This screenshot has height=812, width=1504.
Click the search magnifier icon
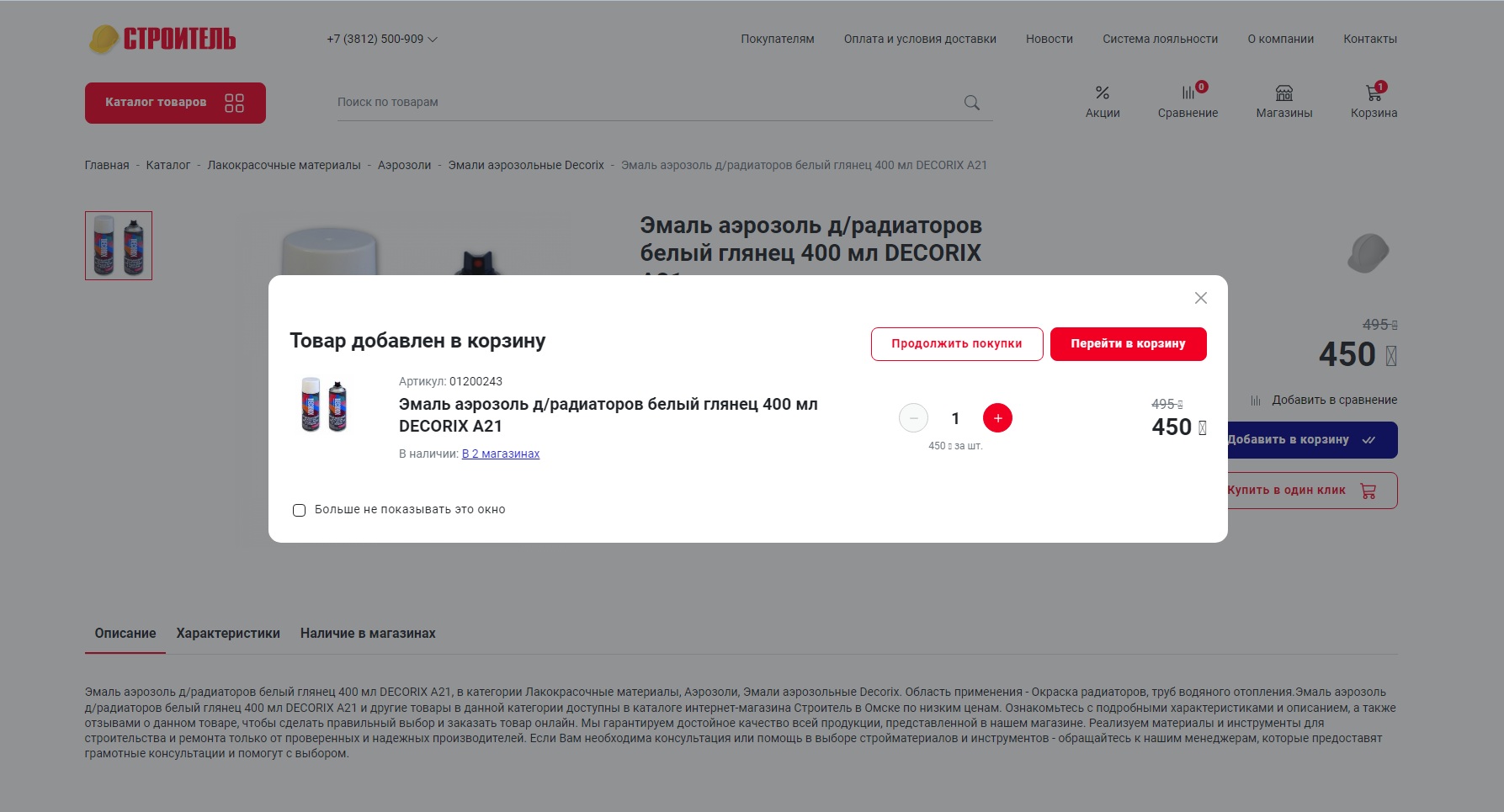[x=971, y=103]
